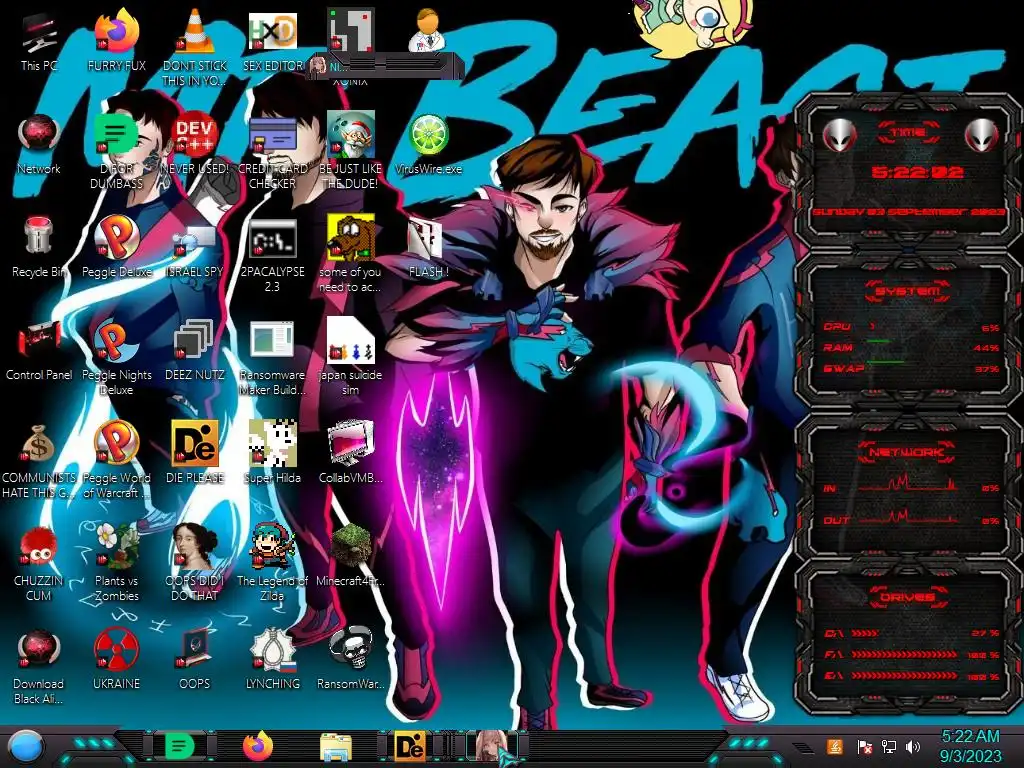Viewport: 1024px width, 768px height.
Task: Click the DRIVES widget header
Action: pos(906,596)
